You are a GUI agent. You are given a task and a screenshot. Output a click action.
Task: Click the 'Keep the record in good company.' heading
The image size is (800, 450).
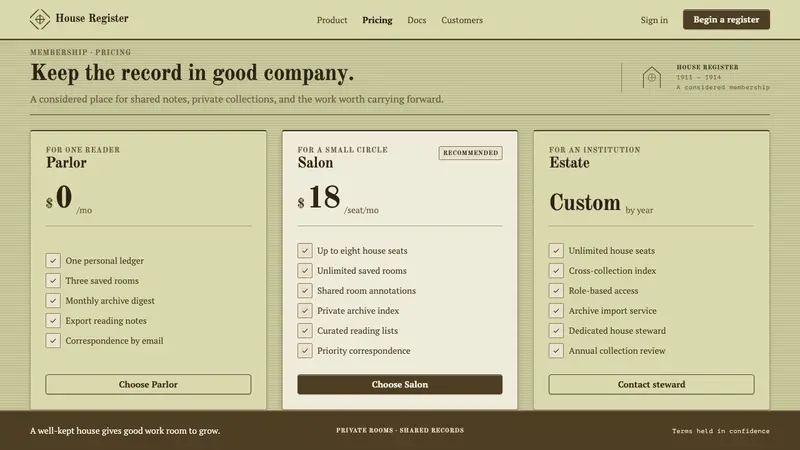pos(192,72)
